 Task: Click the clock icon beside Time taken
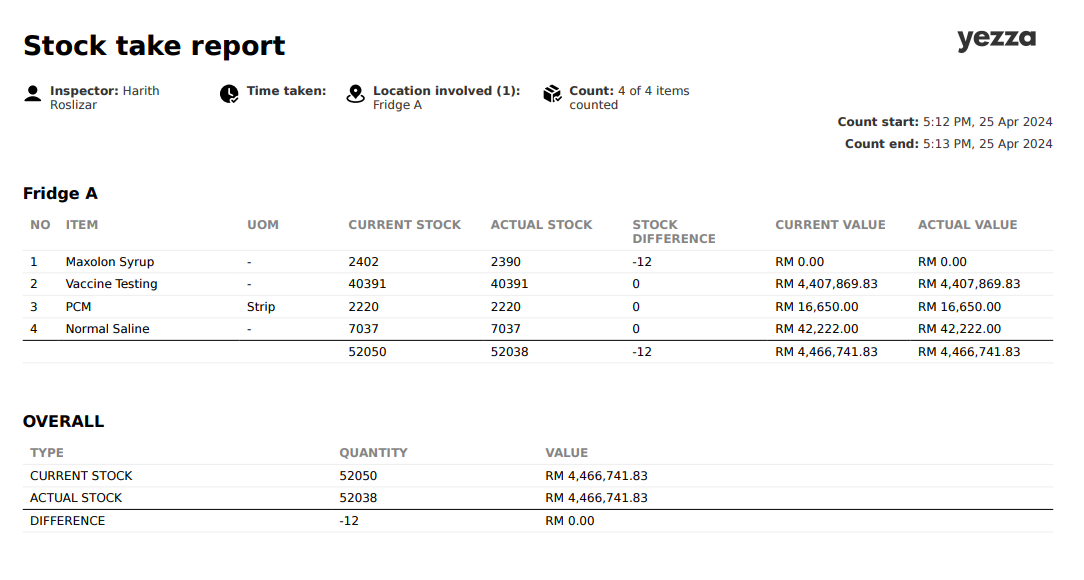point(229,91)
